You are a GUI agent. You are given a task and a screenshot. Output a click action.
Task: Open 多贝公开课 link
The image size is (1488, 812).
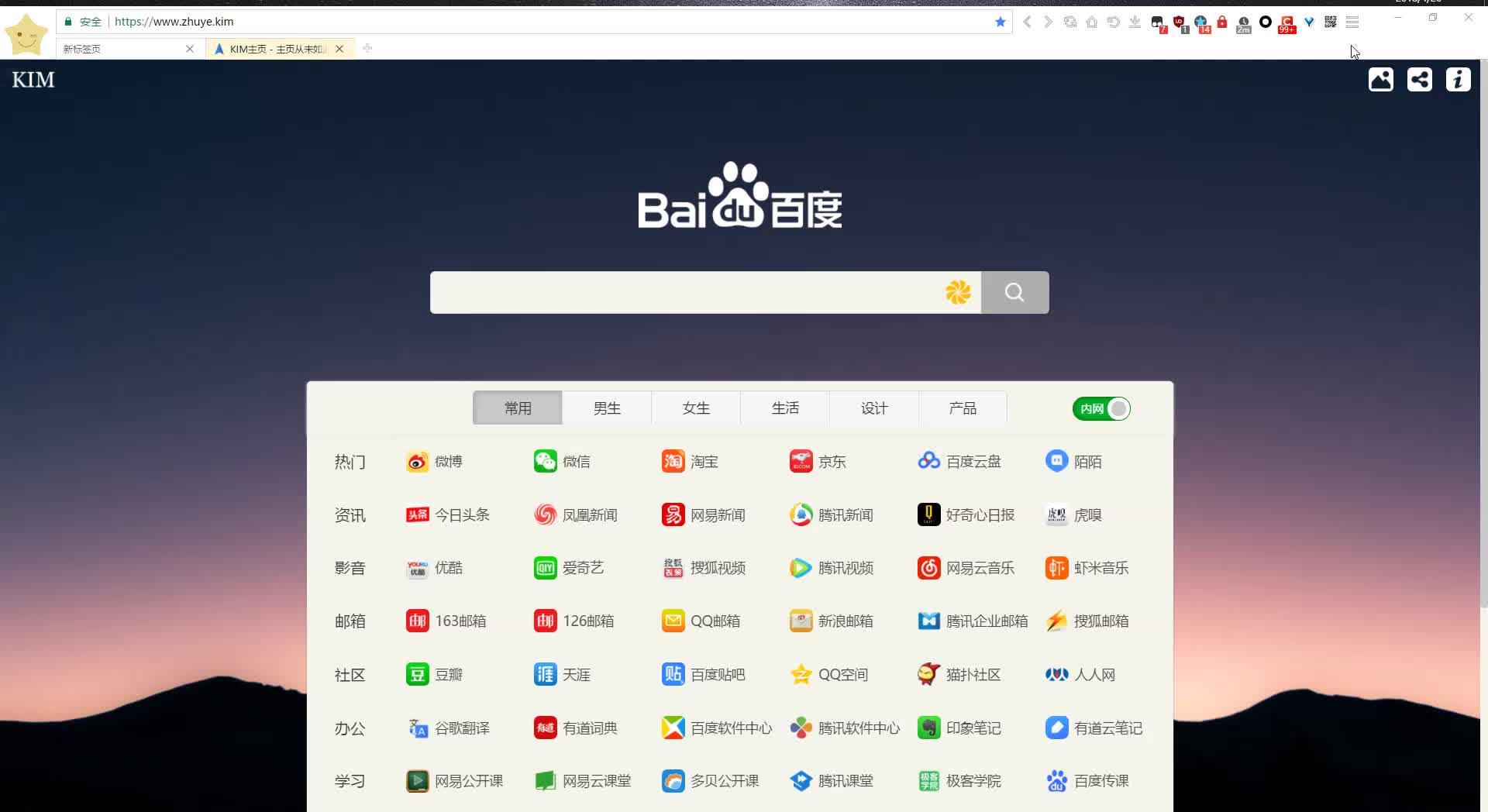[x=711, y=781]
